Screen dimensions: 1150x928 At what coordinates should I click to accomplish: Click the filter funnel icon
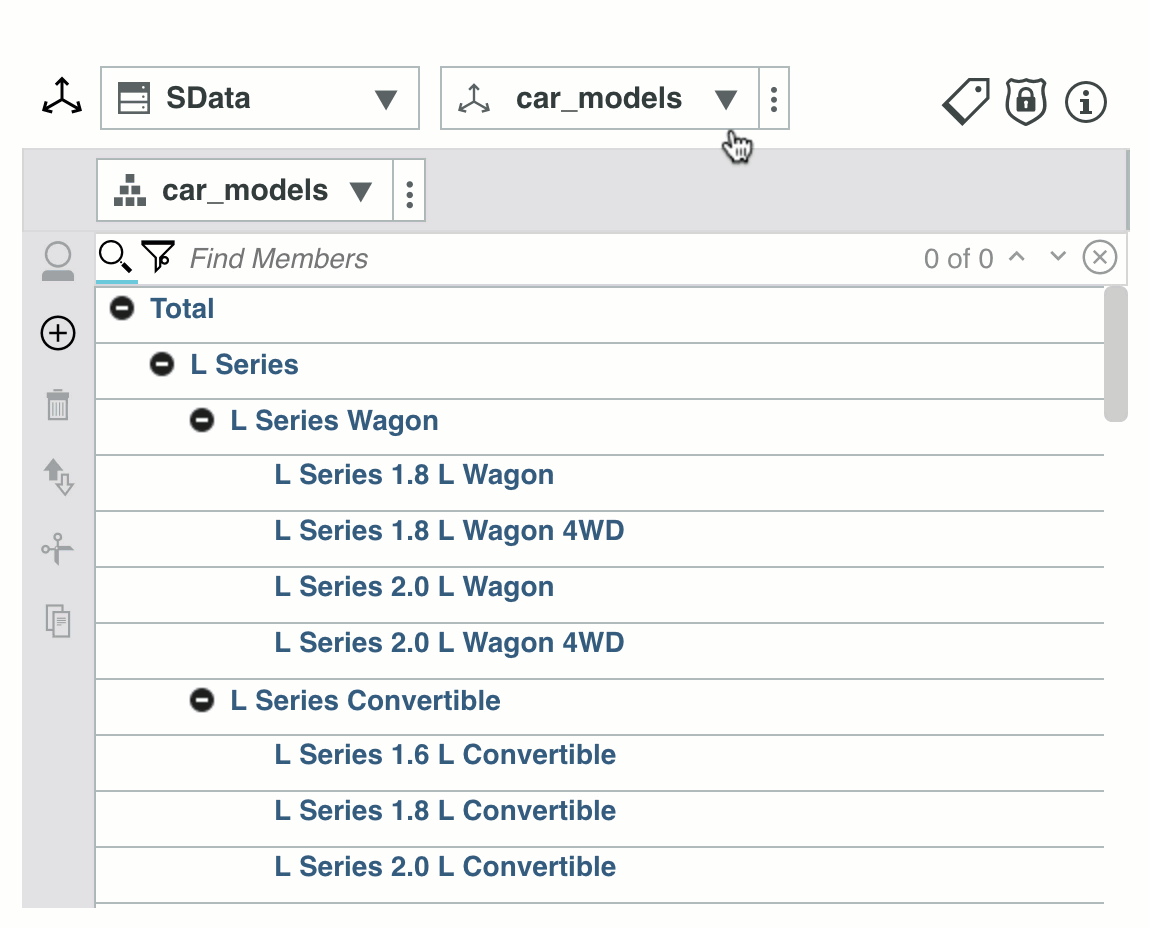tap(158, 257)
